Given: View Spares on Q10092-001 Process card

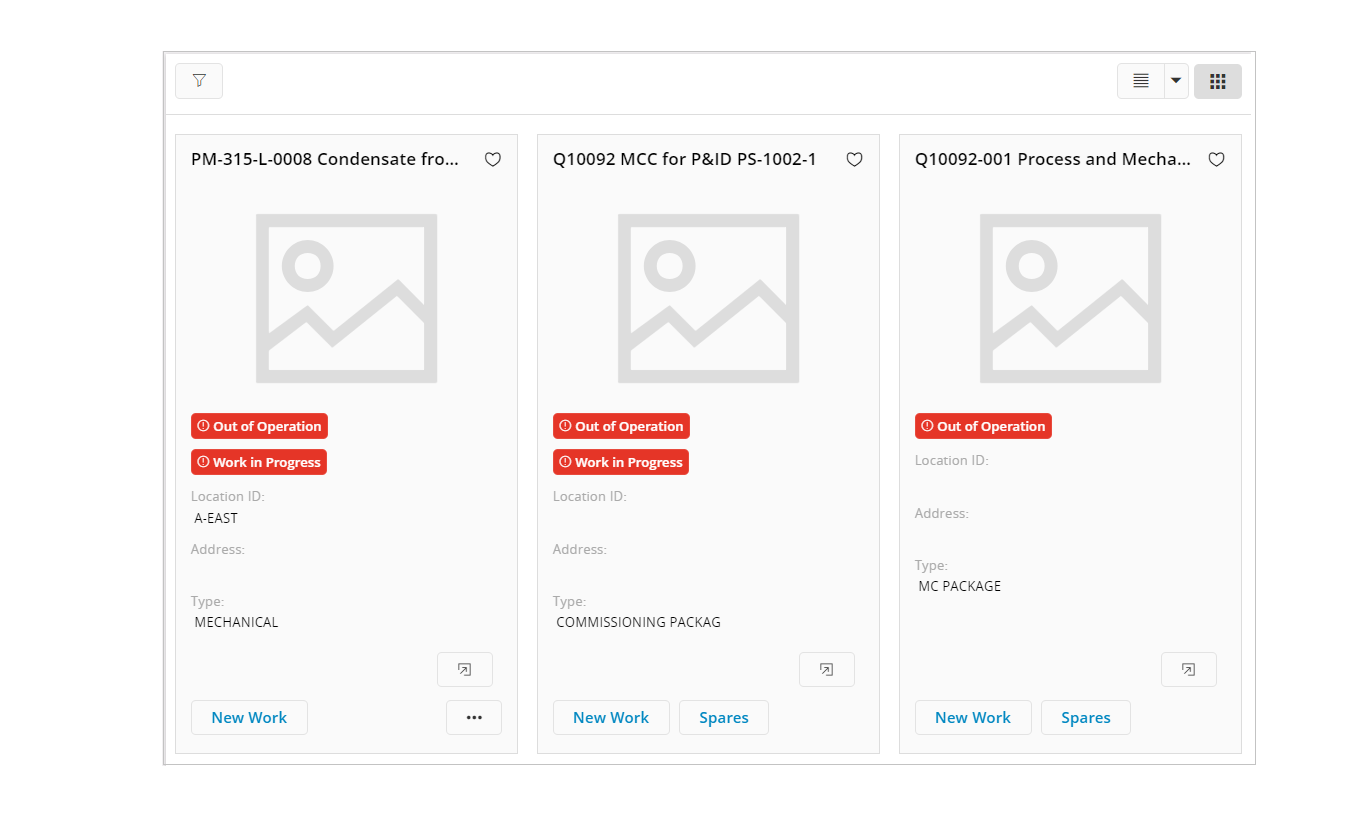Looking at the screenshot, I should tap(1086, 718).
